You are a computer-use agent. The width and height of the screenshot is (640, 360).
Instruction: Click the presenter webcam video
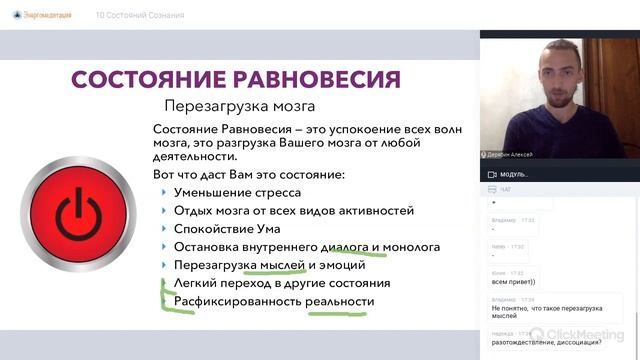[560, 98]
